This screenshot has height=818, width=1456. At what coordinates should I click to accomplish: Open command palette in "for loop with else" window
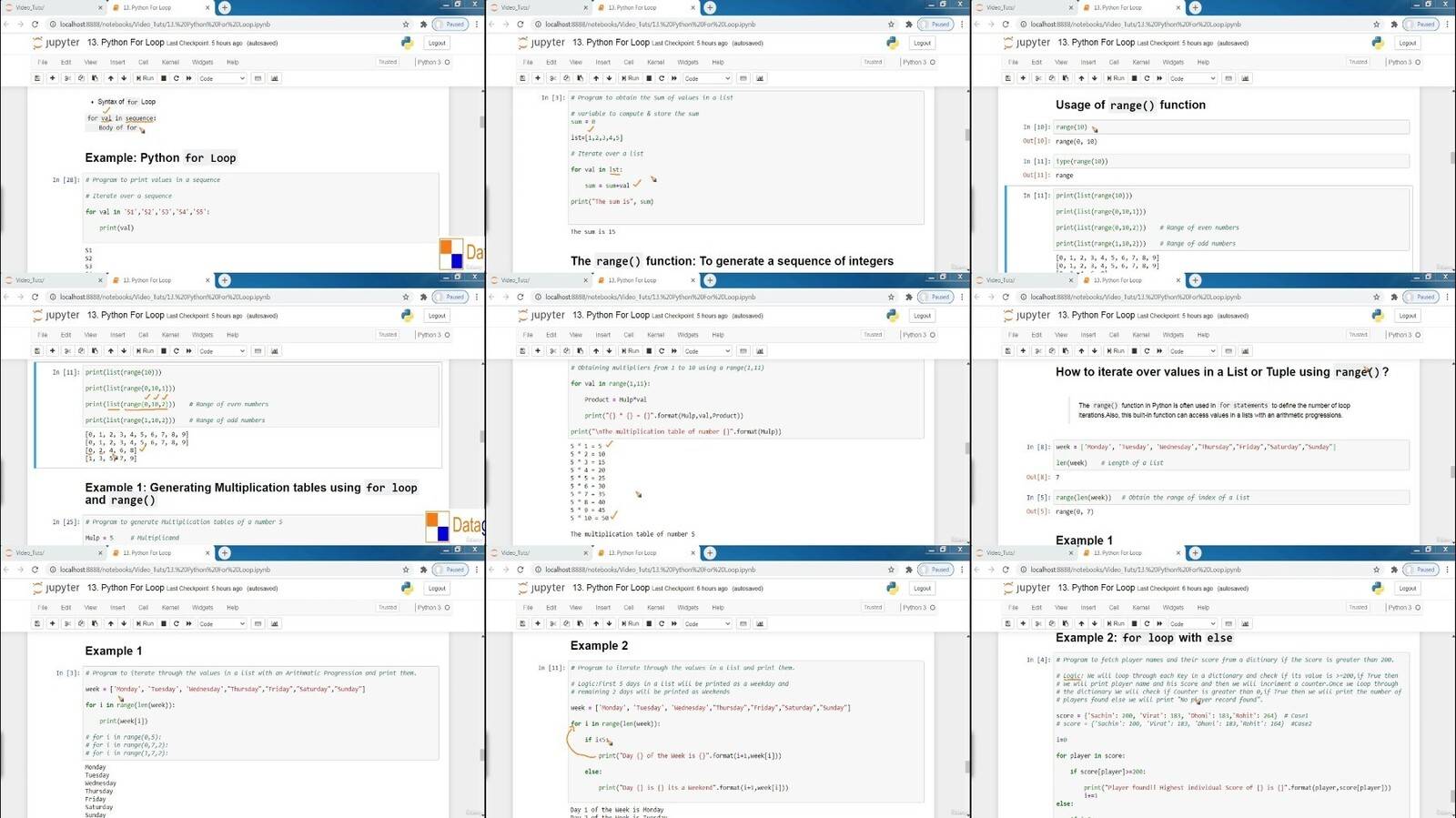point(1228,624)
